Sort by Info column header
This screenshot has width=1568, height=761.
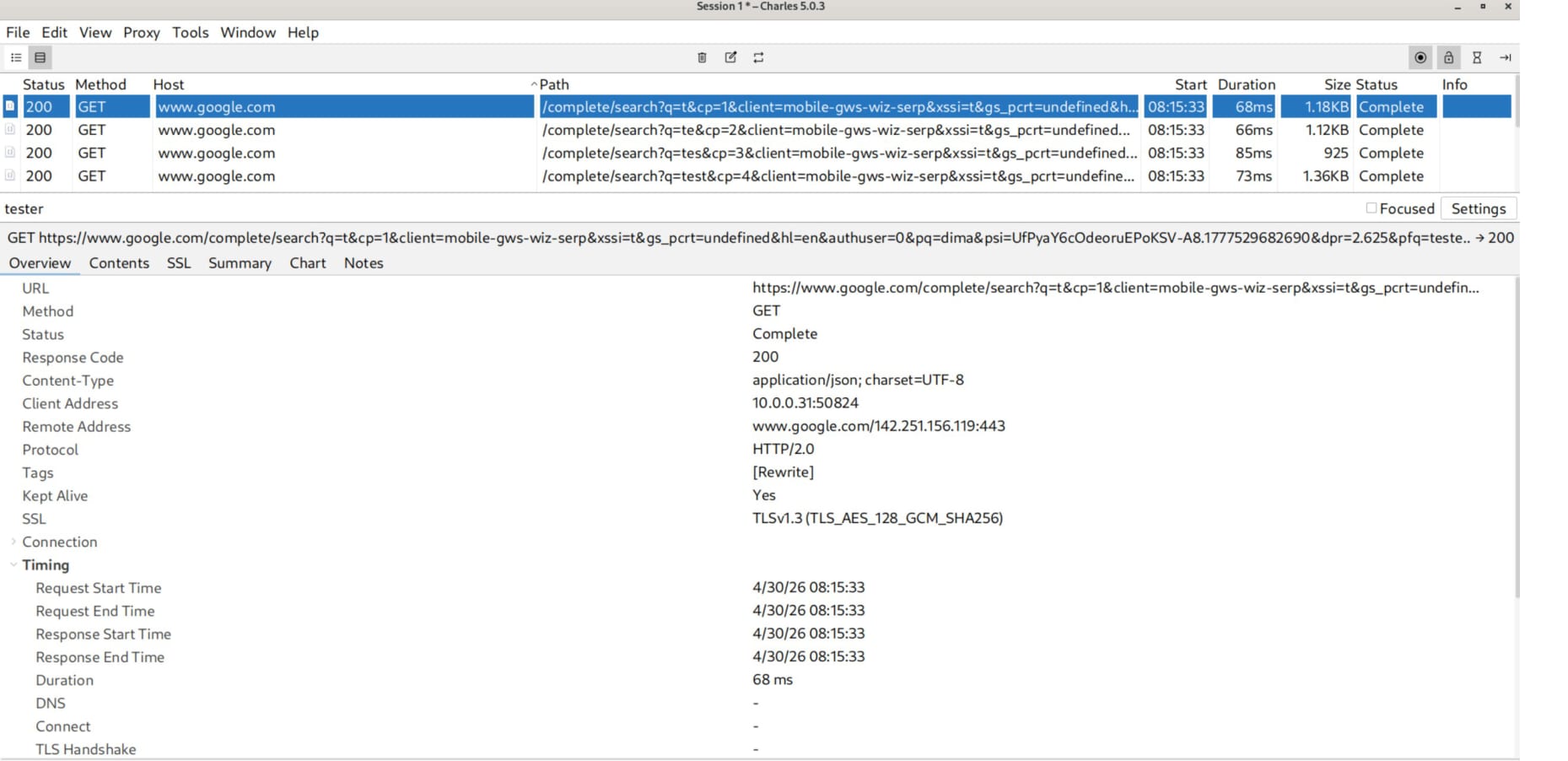click(1454, 84)
